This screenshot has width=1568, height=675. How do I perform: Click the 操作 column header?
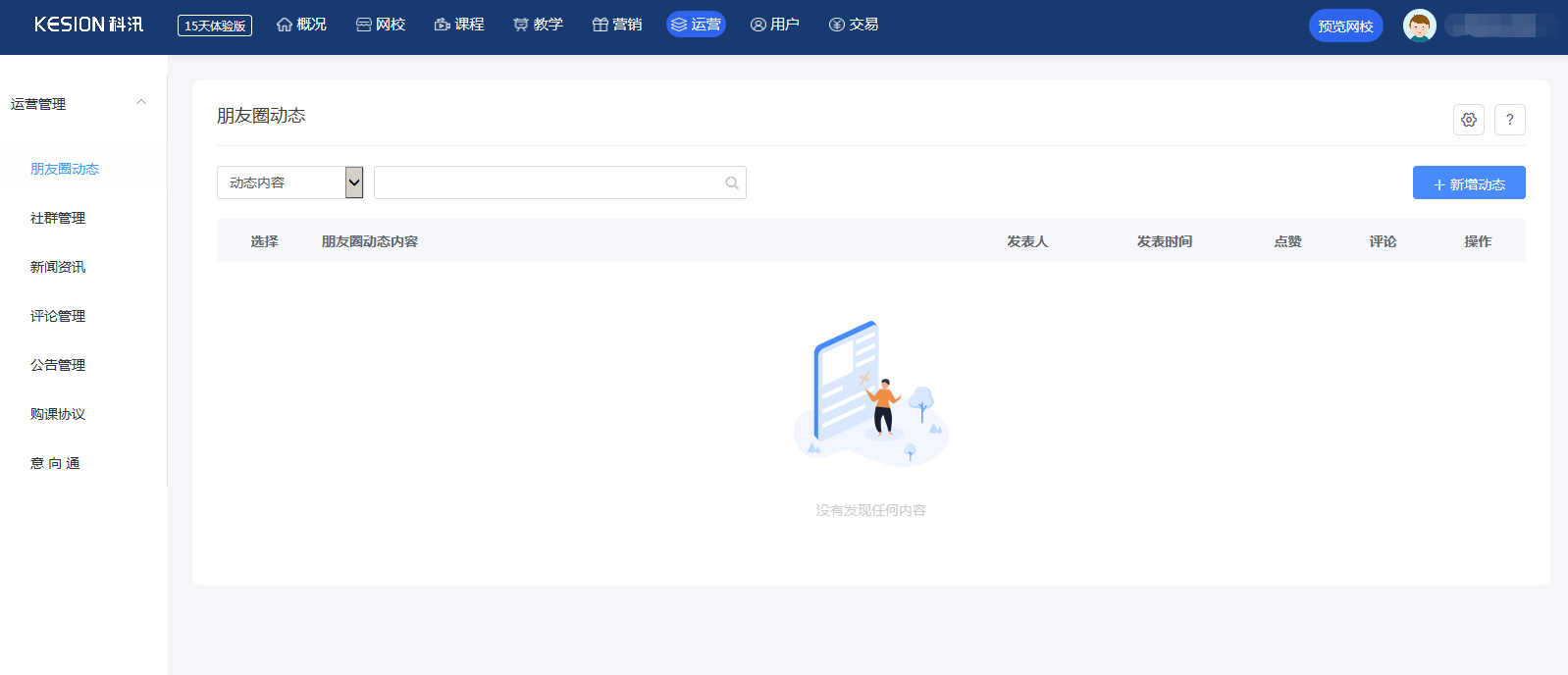coord(1478,241)
